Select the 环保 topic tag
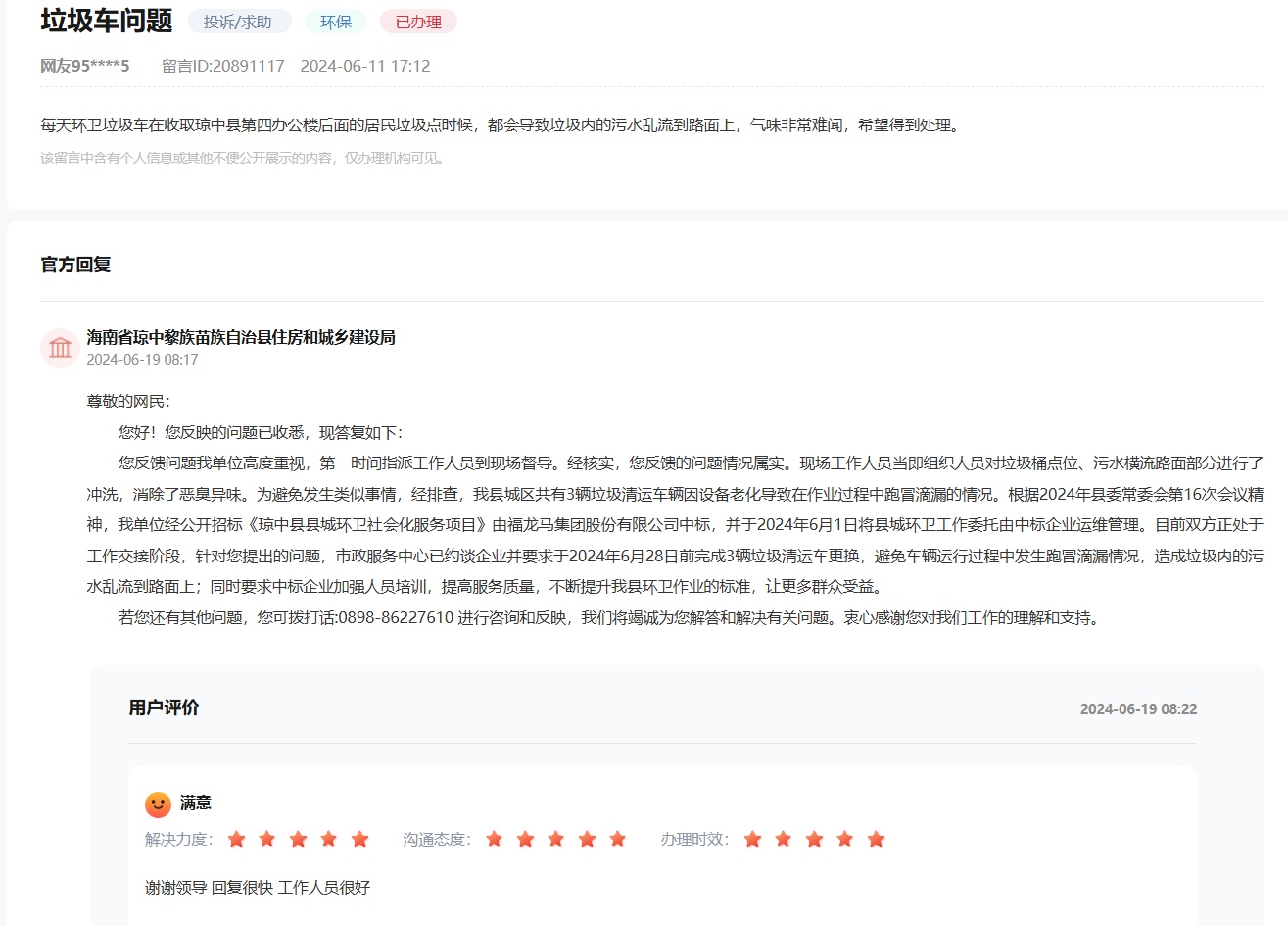The image size is (1288, 926). tap(335, 22)
